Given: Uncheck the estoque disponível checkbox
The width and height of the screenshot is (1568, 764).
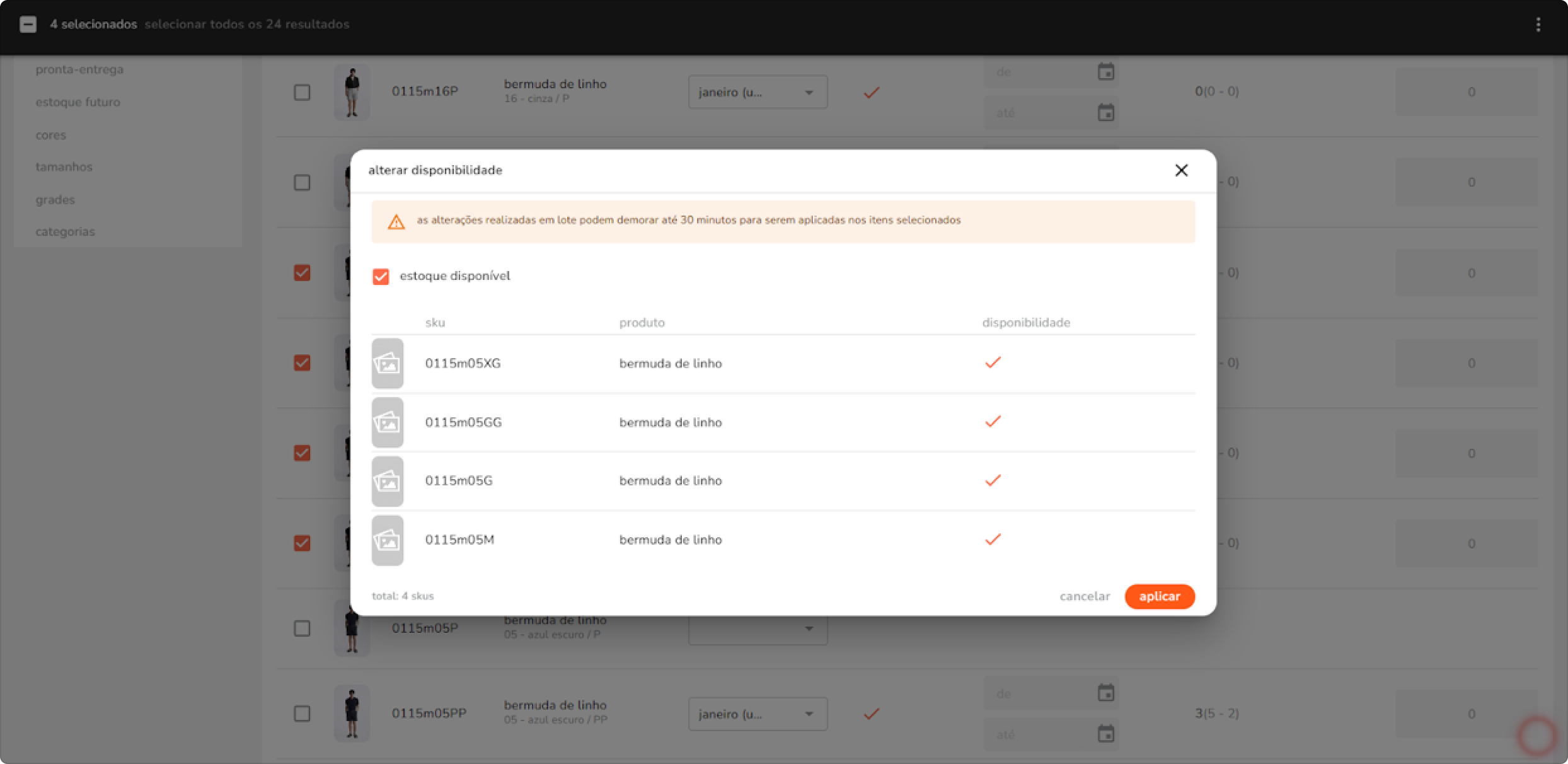Looking at the screenshot, I should [381, 277].
